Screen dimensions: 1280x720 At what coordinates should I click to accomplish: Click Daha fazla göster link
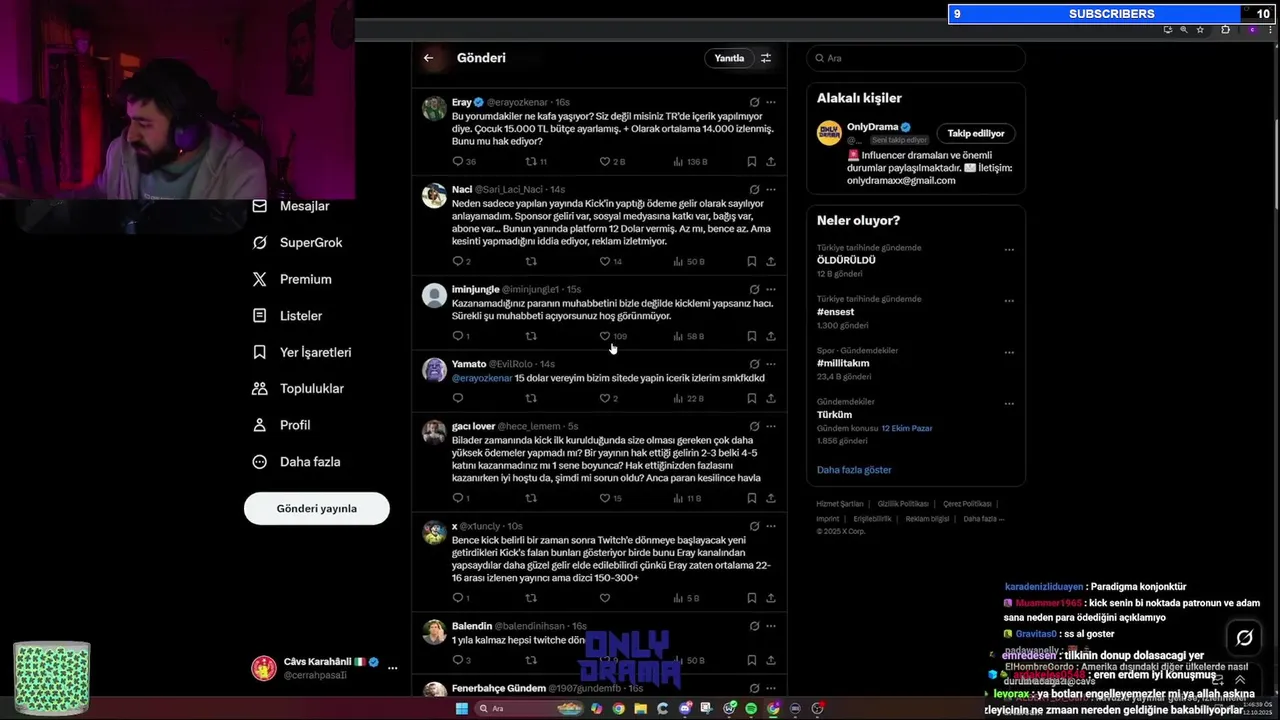pos(854,470)
